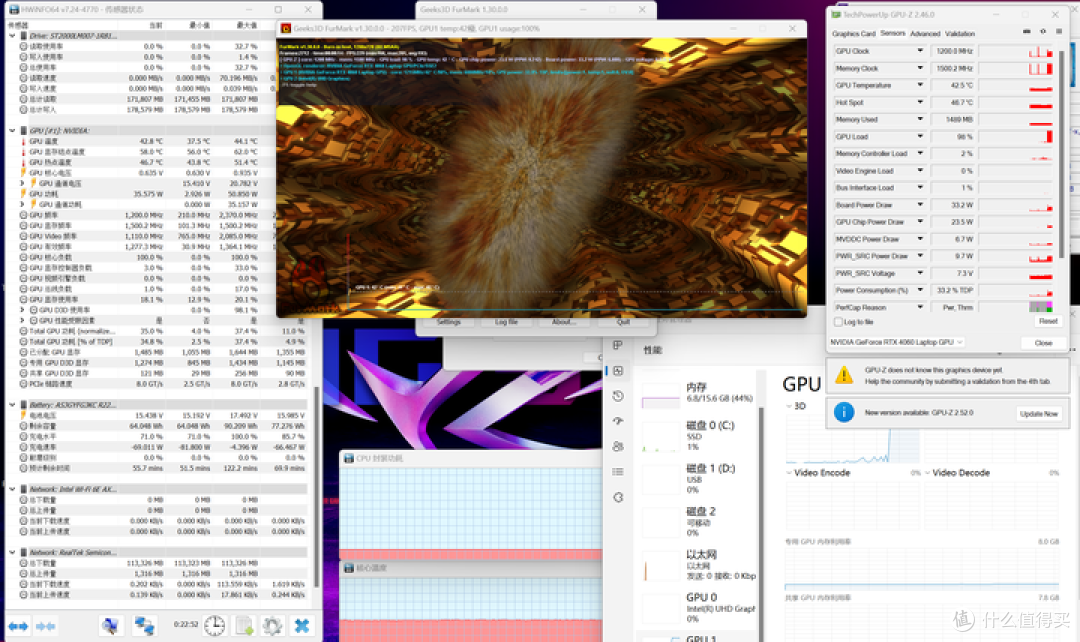The width and height of the screenshot is (1080, 642).
Task: Open NVIDIA GeForce RTX 4060 GPU selector
Action: coord(896,342)
